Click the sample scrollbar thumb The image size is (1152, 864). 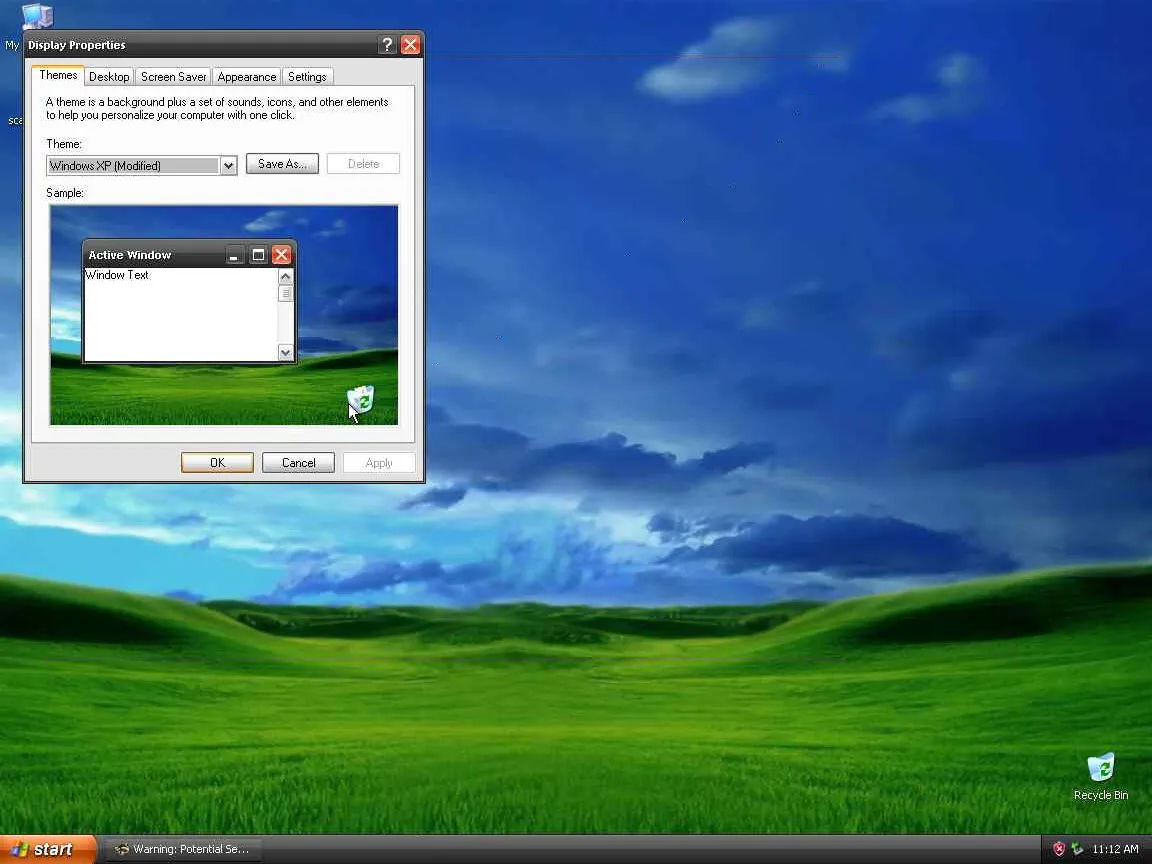286,293
